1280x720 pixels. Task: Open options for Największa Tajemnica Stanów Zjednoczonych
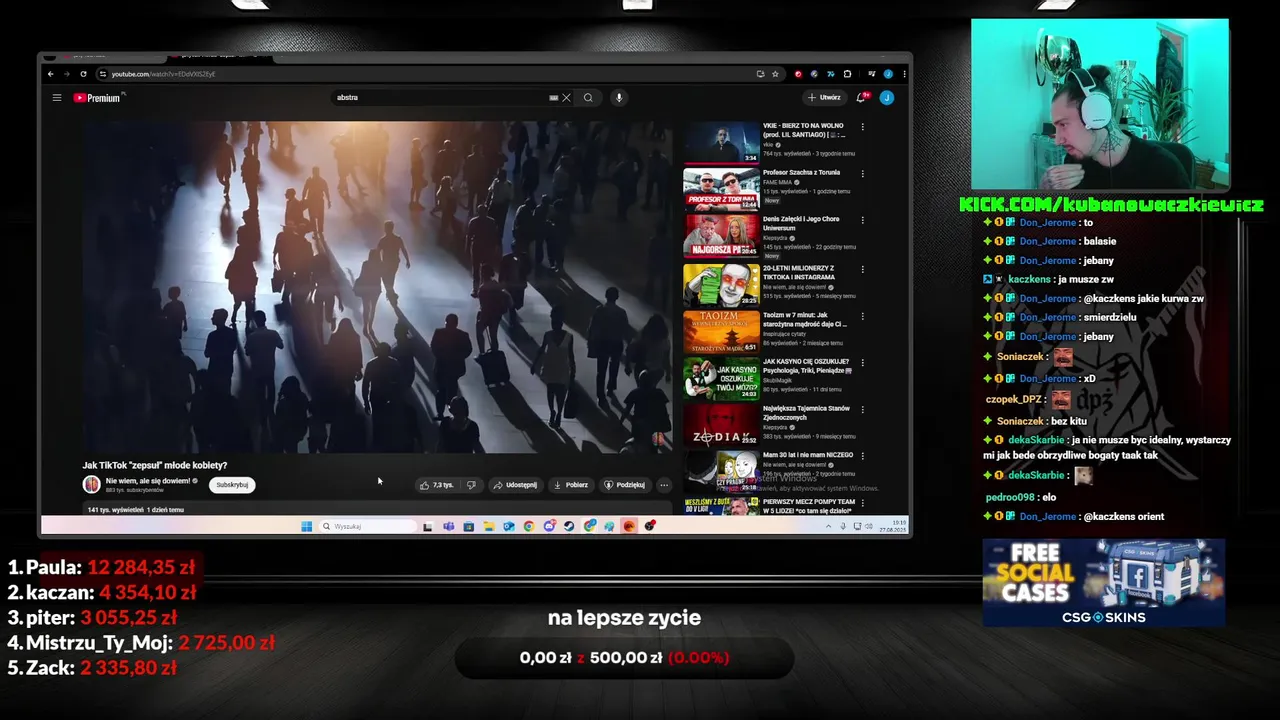point(862,409)
